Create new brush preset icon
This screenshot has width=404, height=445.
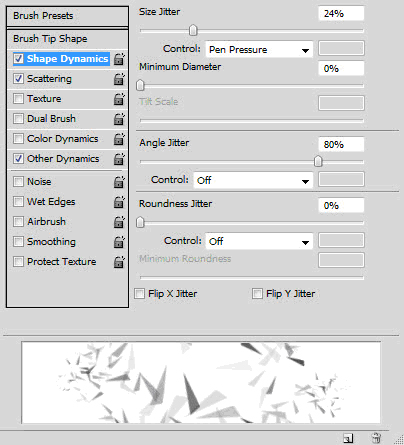click(x=348, y=438)
